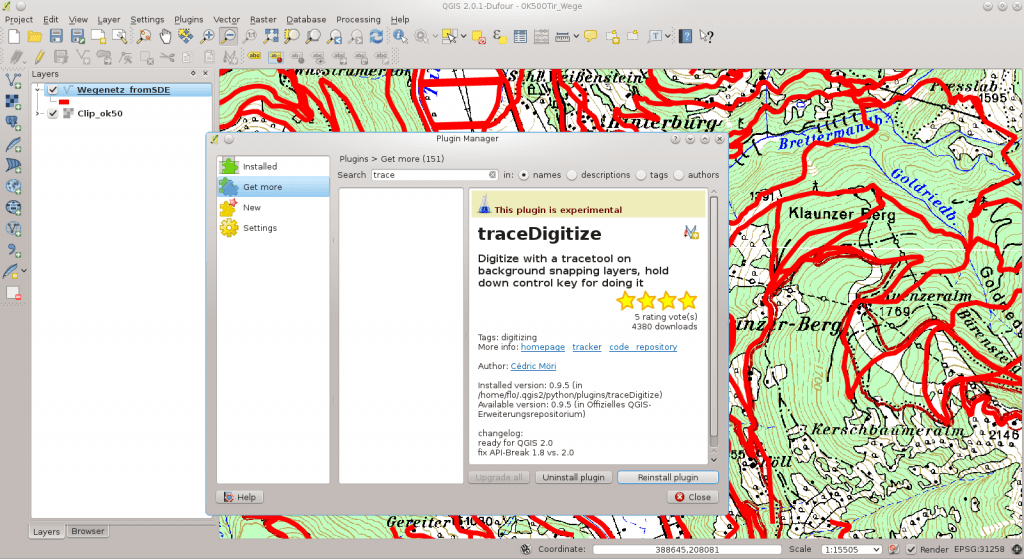
Task: Select the 'names' search radio button
Action: (x=524, y=175)
